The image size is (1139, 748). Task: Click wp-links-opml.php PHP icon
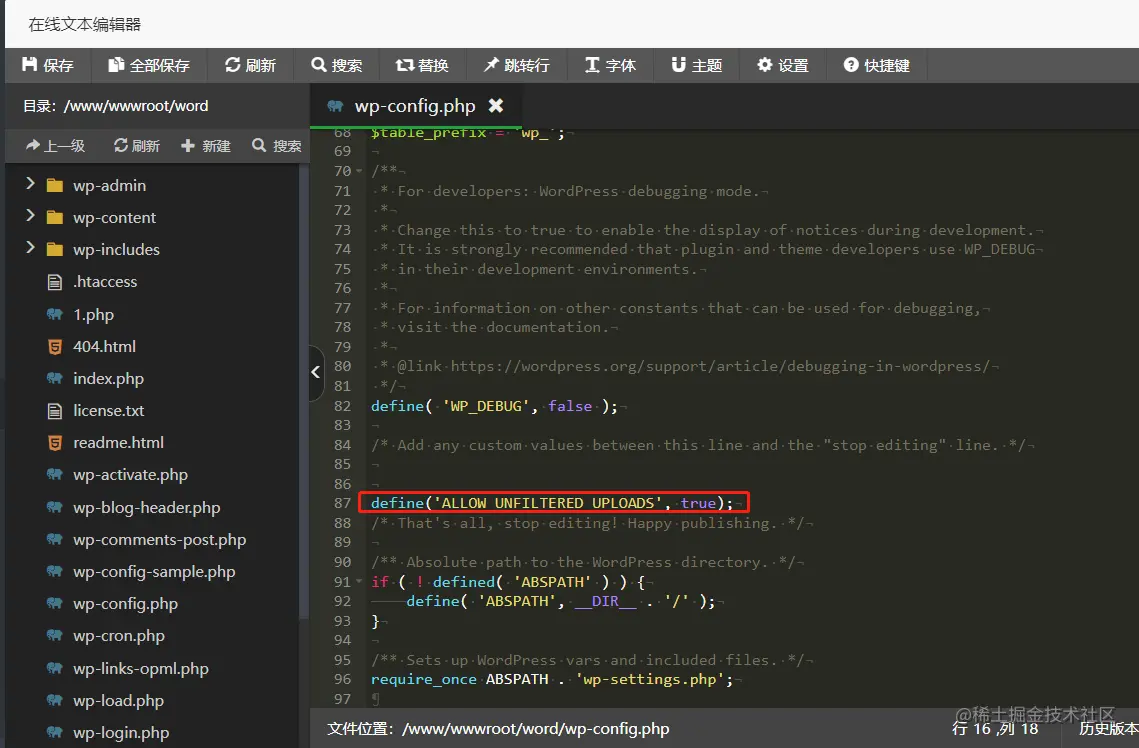point(54,667)
